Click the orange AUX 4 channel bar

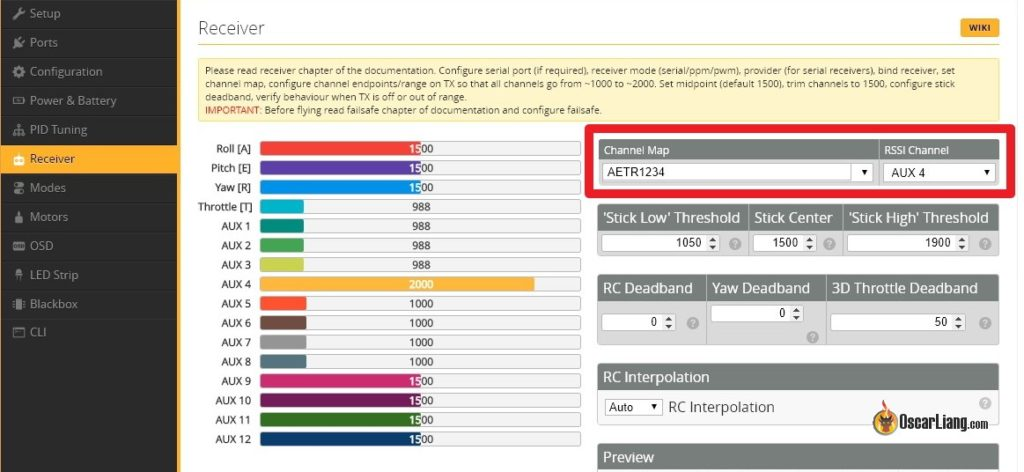397,284
